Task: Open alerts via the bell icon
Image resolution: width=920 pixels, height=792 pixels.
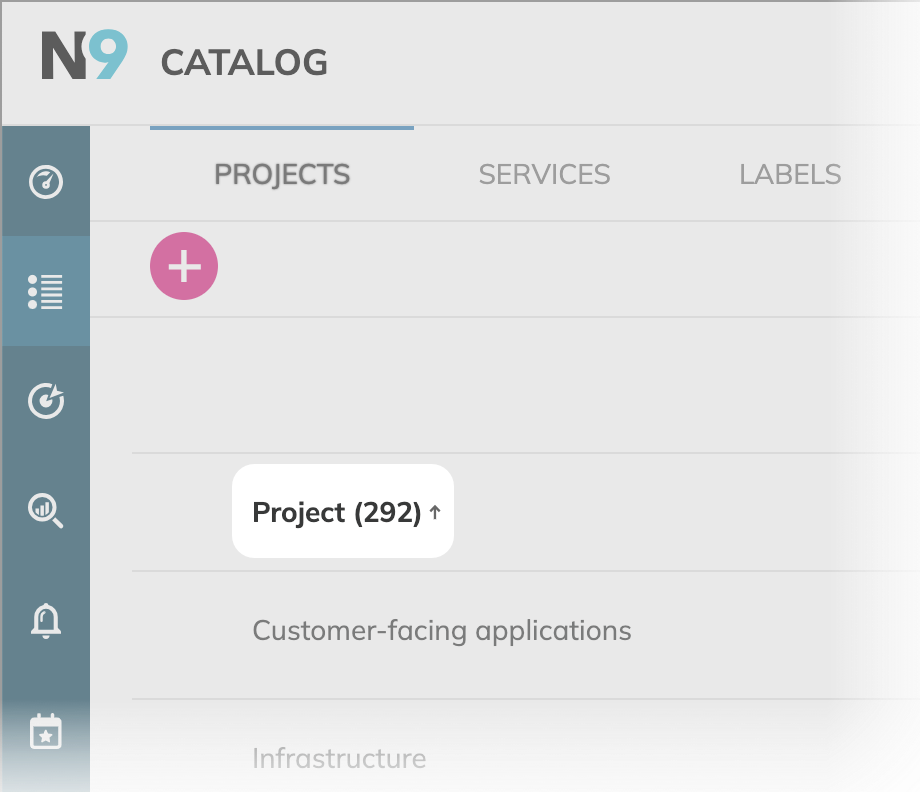Action: tap(46, 621)
